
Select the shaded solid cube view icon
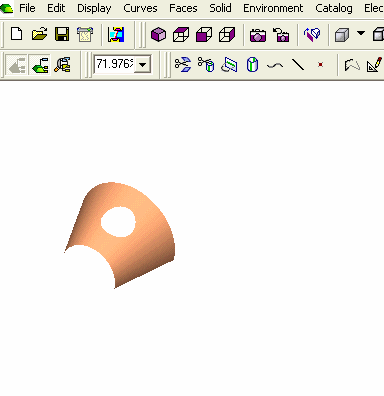point(158,34)
